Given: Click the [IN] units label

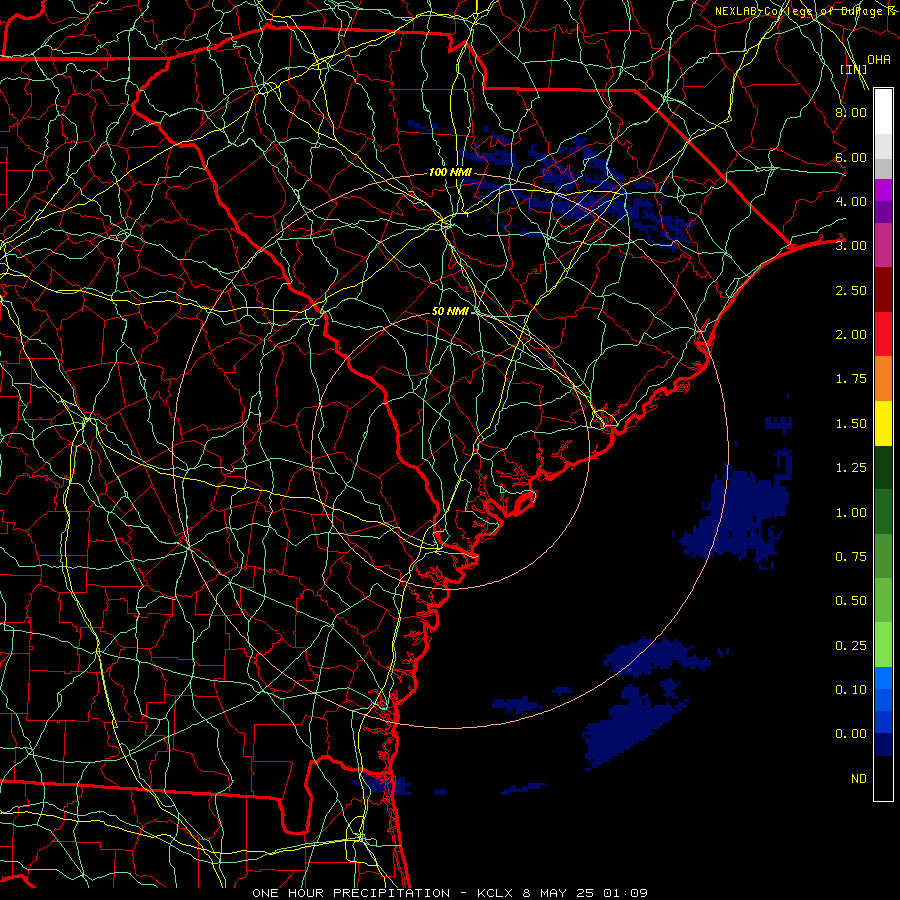Looking at the screenshot, I should [x=854, y=69].
